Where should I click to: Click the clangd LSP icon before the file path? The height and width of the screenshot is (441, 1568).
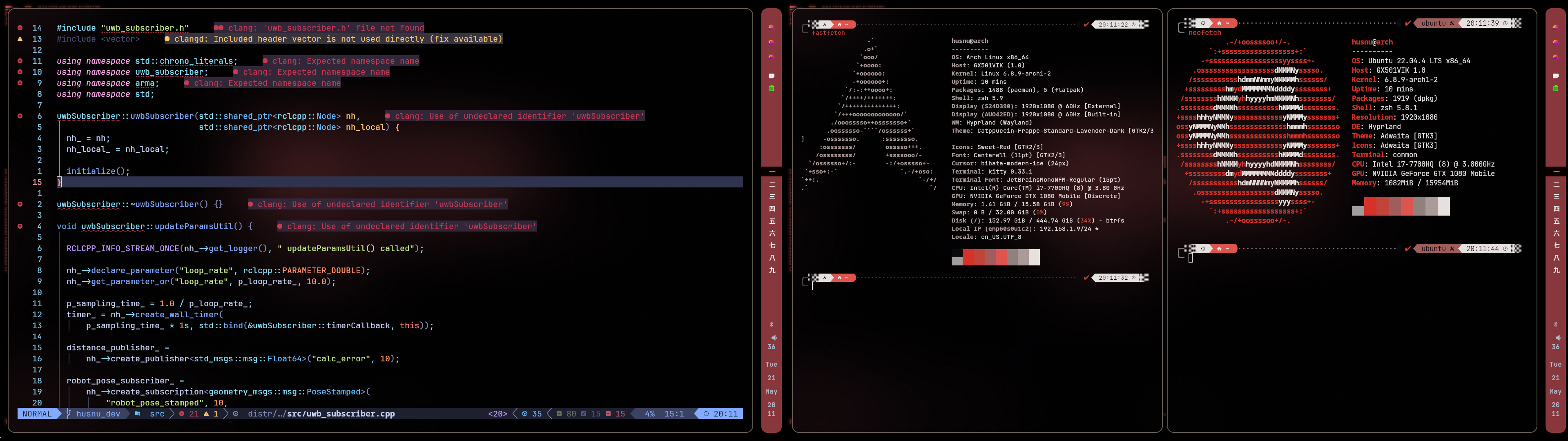coord(236,414)
